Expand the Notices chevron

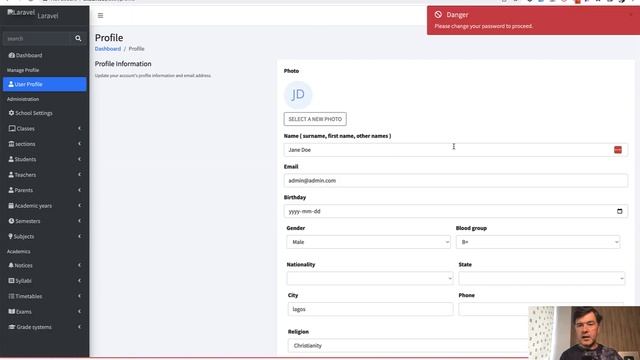79,265
